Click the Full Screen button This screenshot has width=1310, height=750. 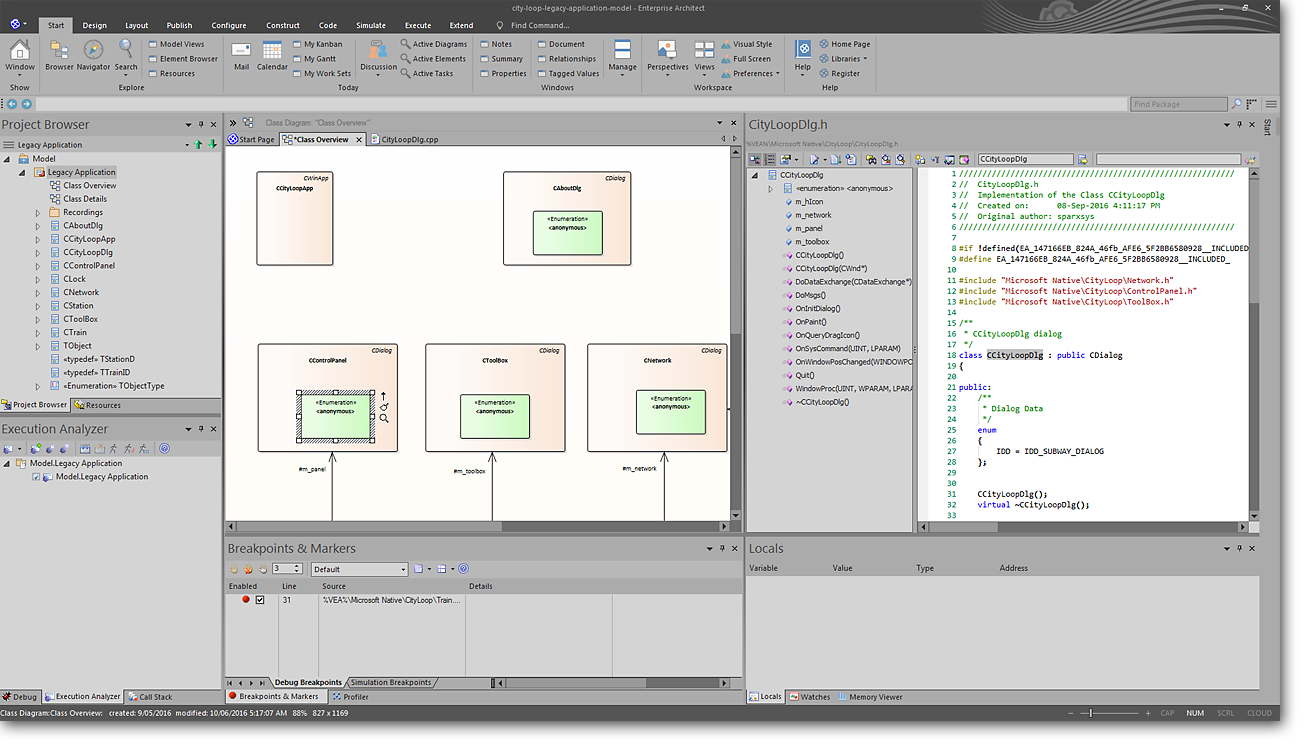pyautogui.click(x=750, y=59)
